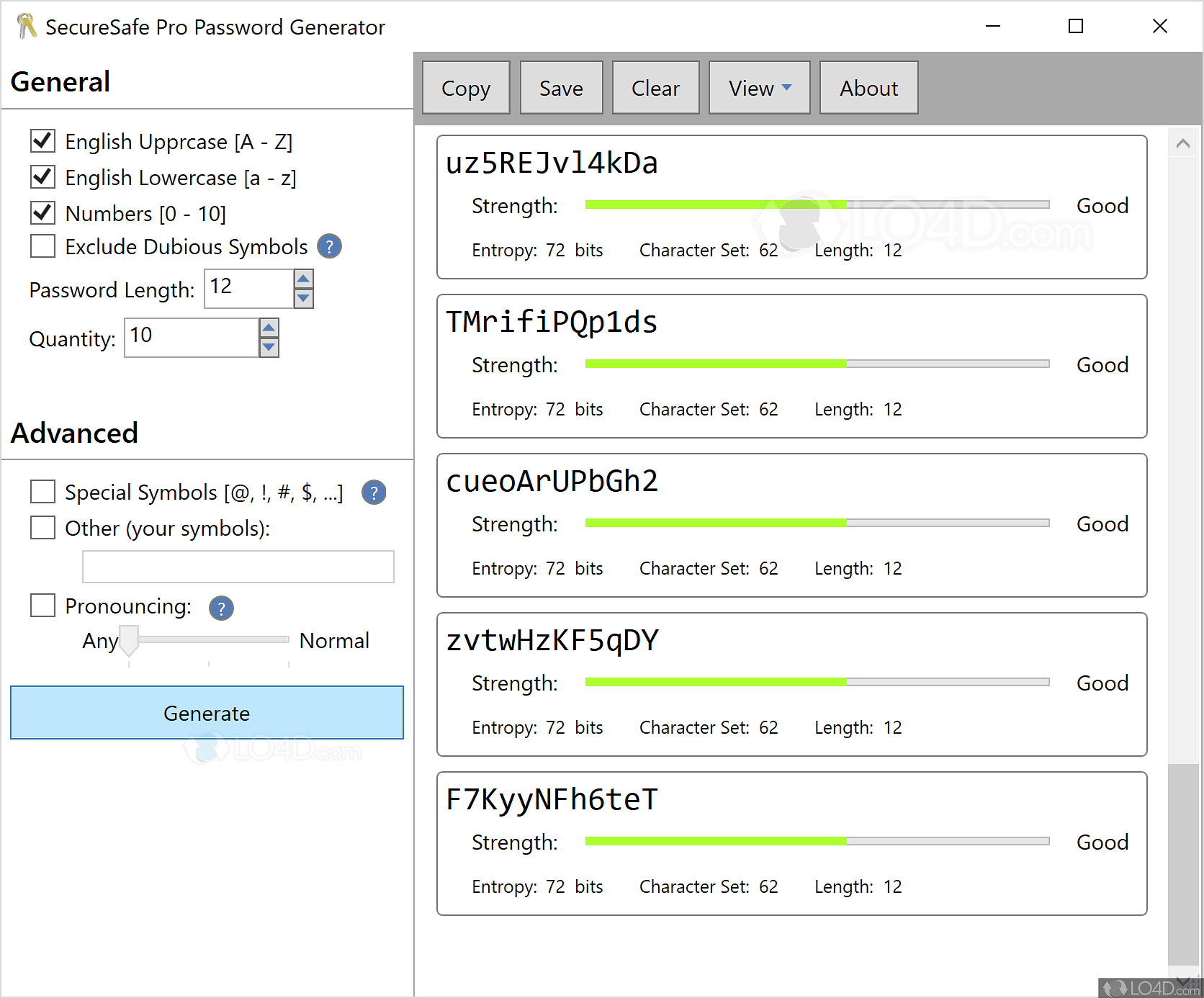Click the help icon beside Special Symbols
1204x998 pixels.
point(374,493)
